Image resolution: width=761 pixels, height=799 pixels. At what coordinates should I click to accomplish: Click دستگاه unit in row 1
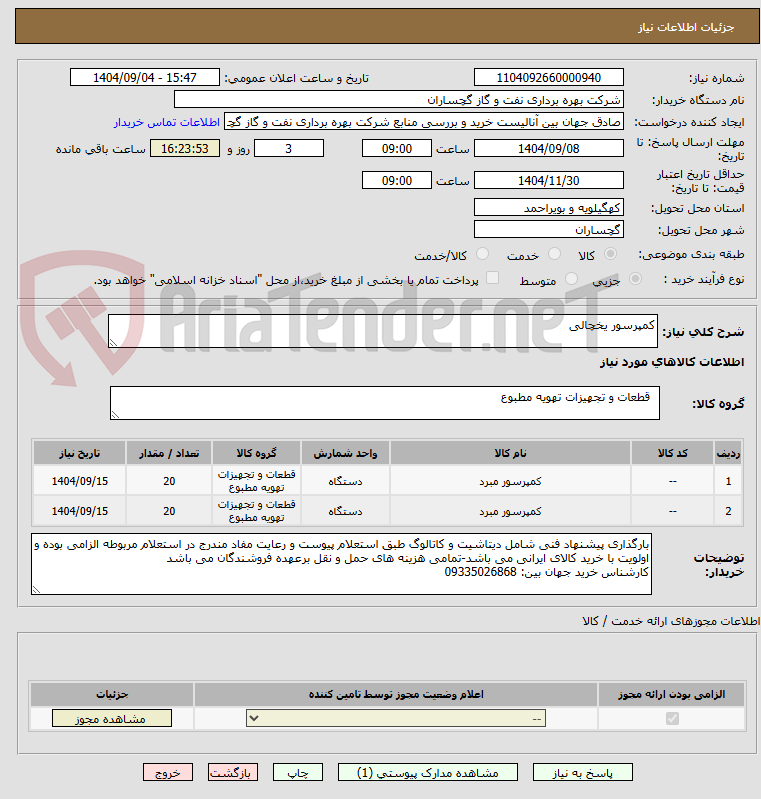pos(345,481)
